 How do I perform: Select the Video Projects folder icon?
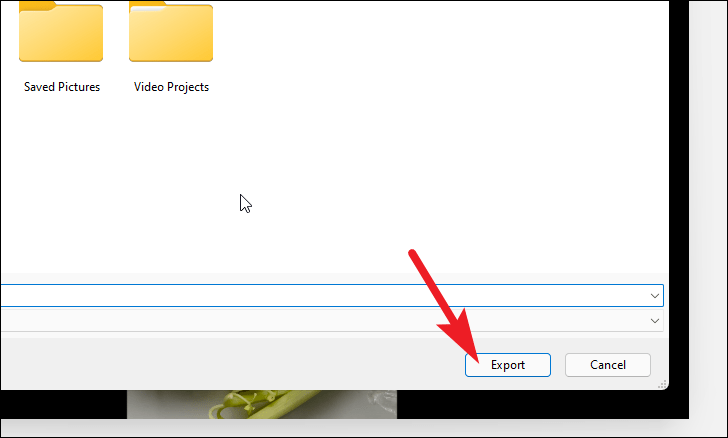tap(171, 31)
